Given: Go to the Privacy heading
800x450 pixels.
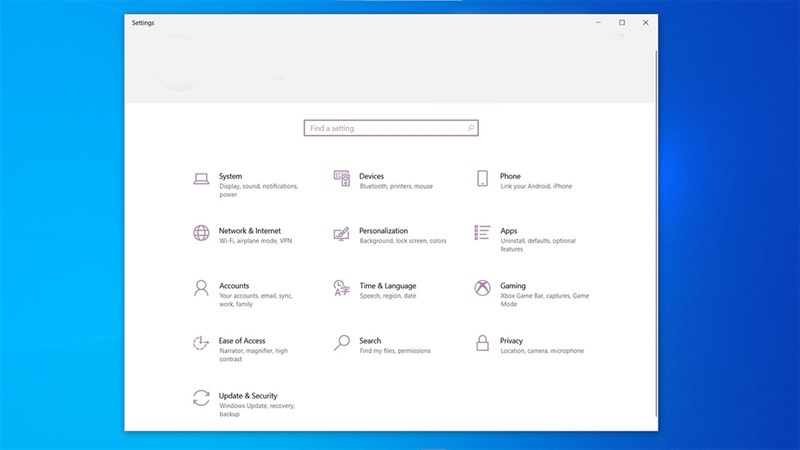Looking at the screenshot, I should click(x=511, y=340).
